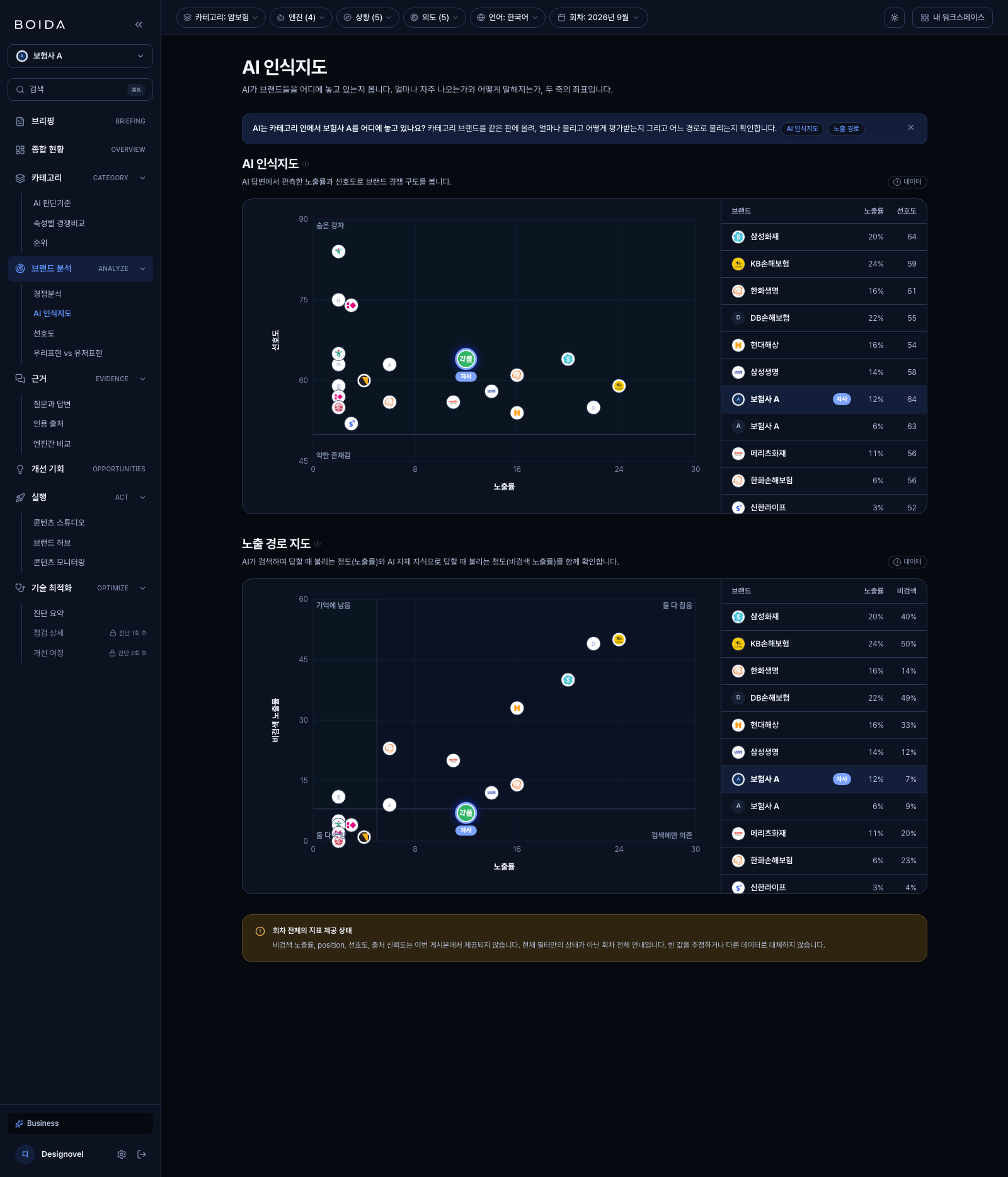Go to AI 판단기준 page
Viewport: 1008px width, 1177px height.
(52, 203)
